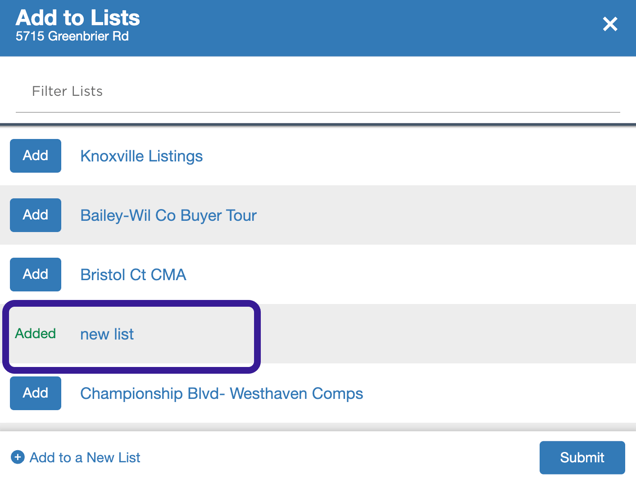This screenshot has height=483, width=636.
Task: Click the Add to a New List text
Action: [85, 457]
